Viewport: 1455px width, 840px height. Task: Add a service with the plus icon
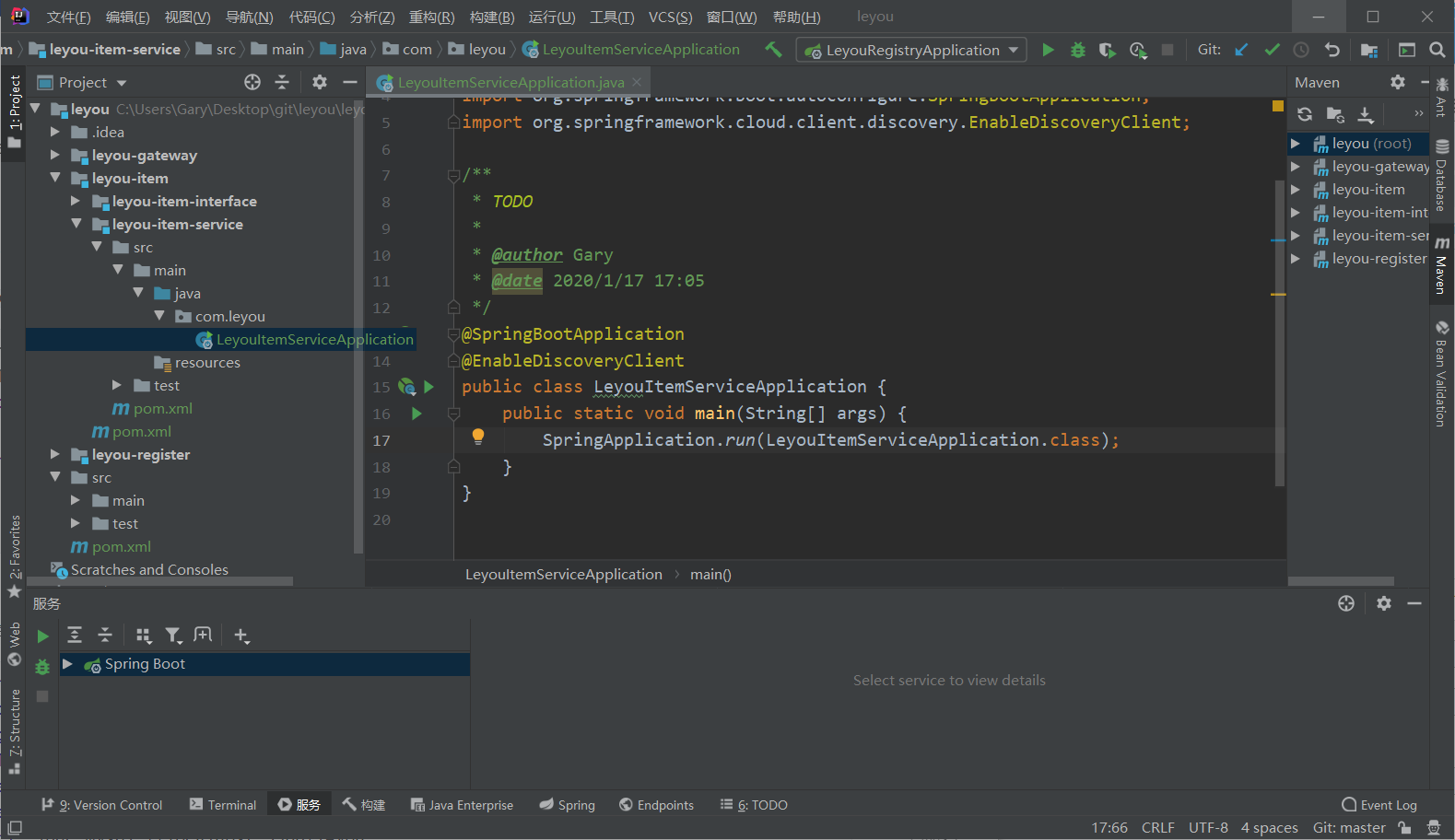tap(241, 635)
